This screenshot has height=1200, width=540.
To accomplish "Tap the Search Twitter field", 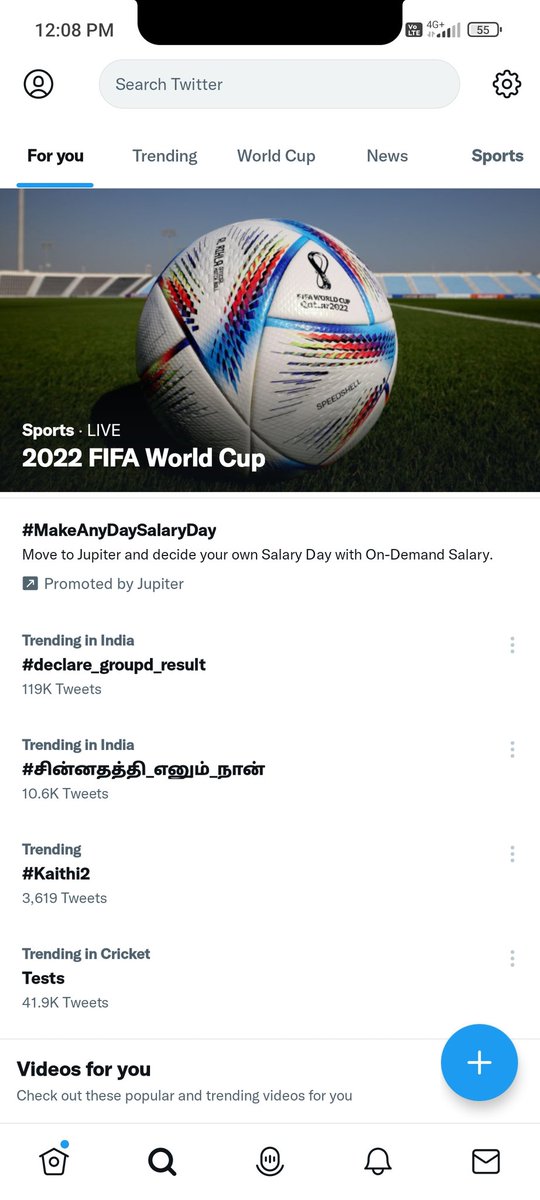I will pyautogui.click(x=279, y=84).
